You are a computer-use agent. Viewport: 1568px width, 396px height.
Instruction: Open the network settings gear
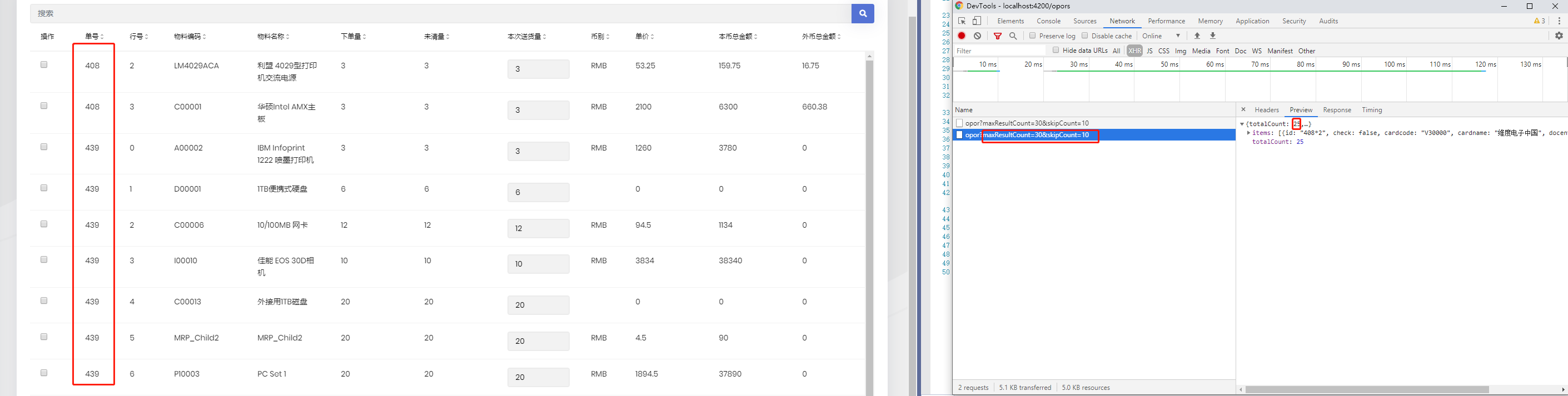[x=1559, y=36]
